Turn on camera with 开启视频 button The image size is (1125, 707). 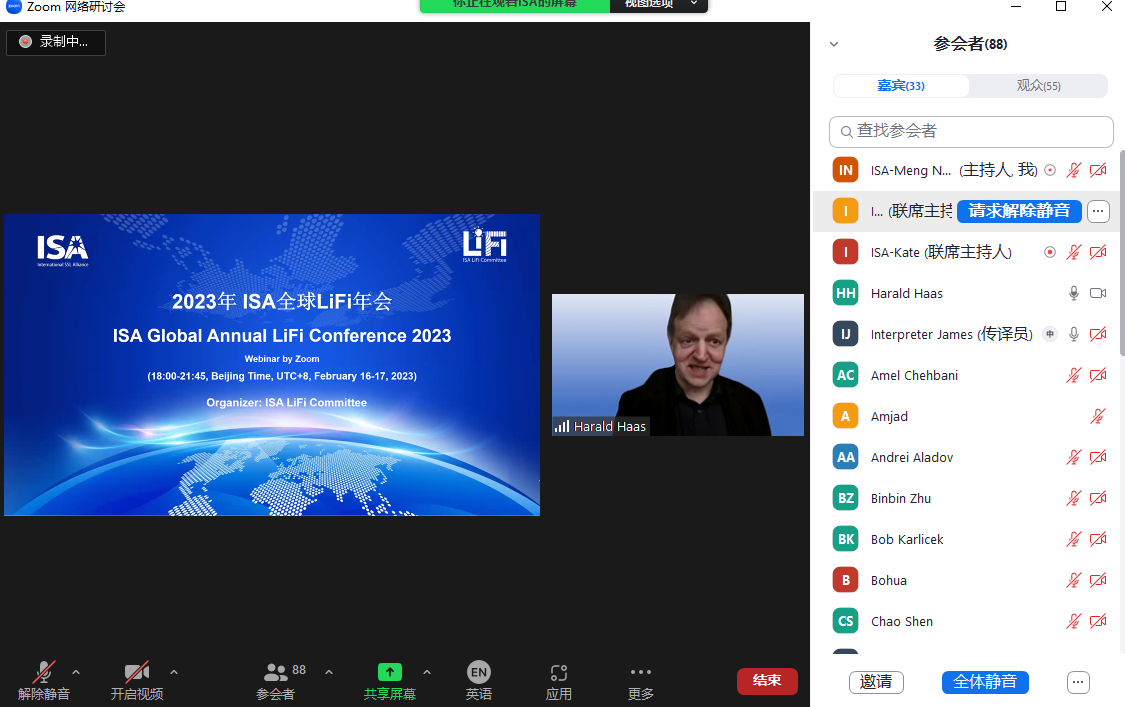click(137, 673)
